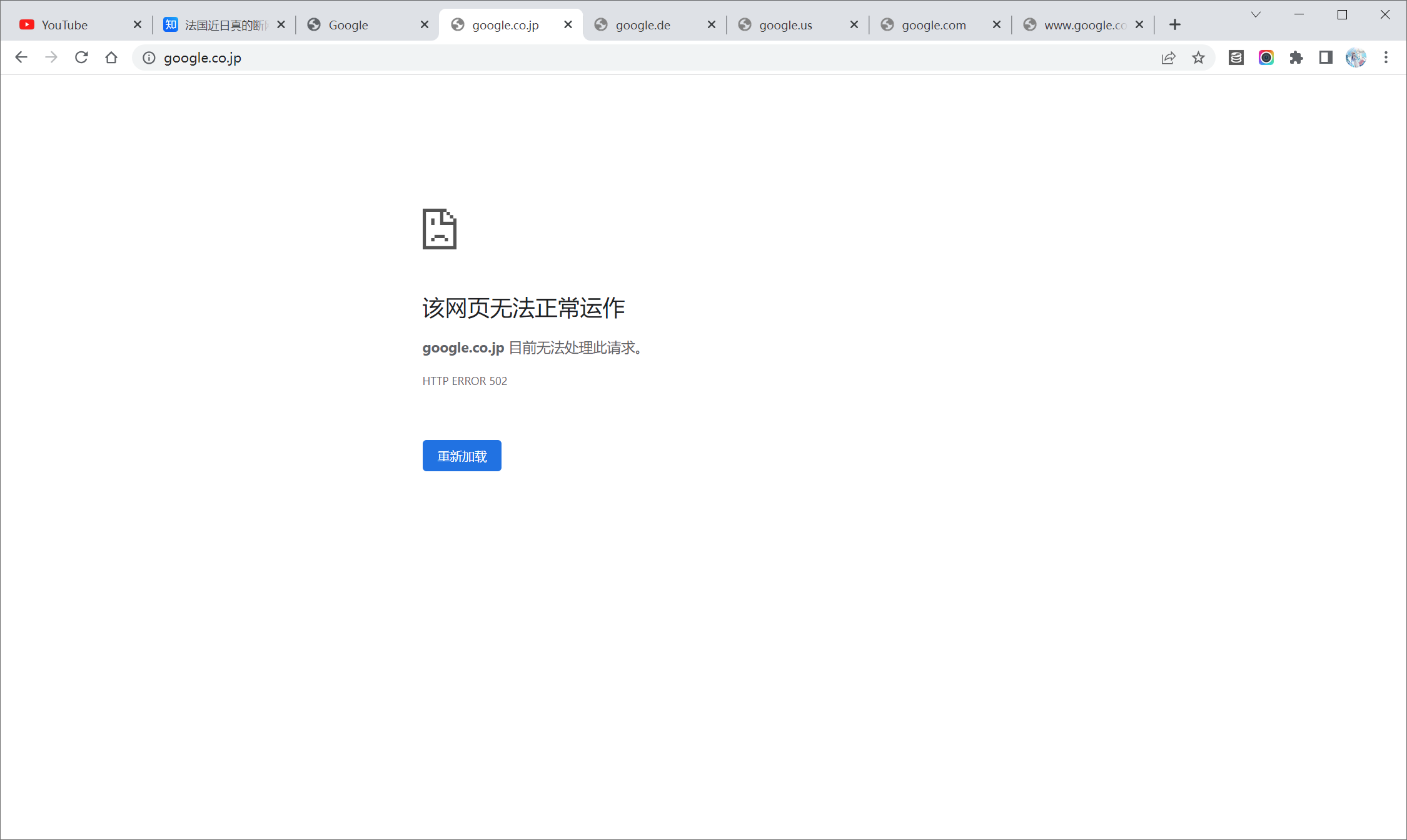Screen dimensions: 1407x840
Task: Select the HTTP ERROR 502 text
Action: [x=465, y=381]
